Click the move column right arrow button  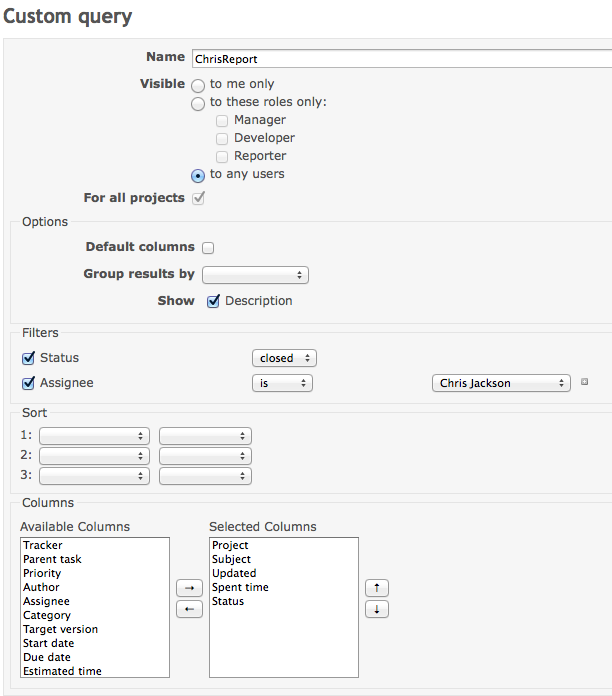(x=190, y=588)
